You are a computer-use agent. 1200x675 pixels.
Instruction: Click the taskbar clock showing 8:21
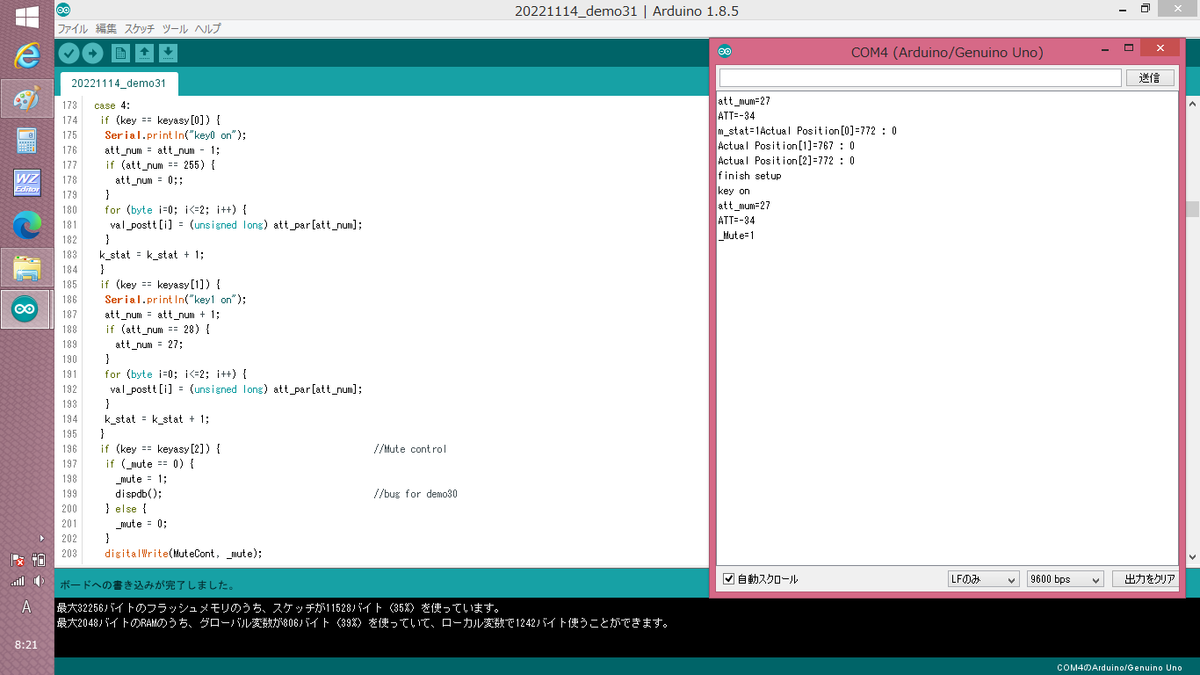pyautogui.click(x=26, y=645)
